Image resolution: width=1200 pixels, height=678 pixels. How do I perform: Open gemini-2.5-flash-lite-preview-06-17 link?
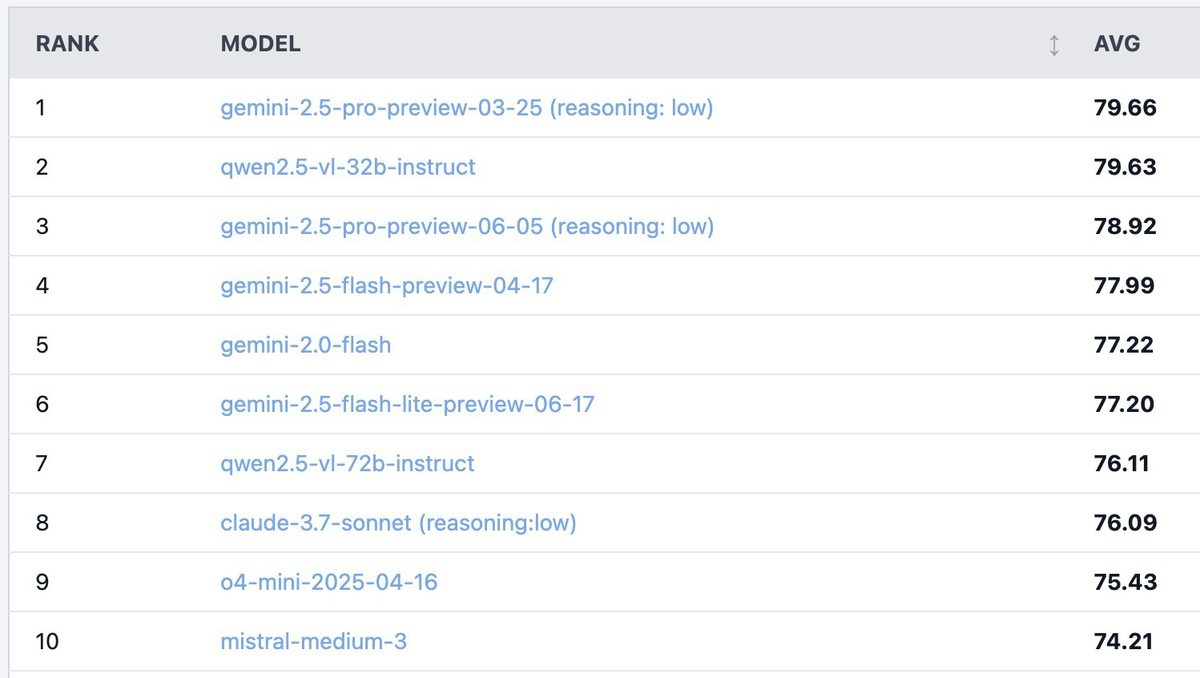407,404
